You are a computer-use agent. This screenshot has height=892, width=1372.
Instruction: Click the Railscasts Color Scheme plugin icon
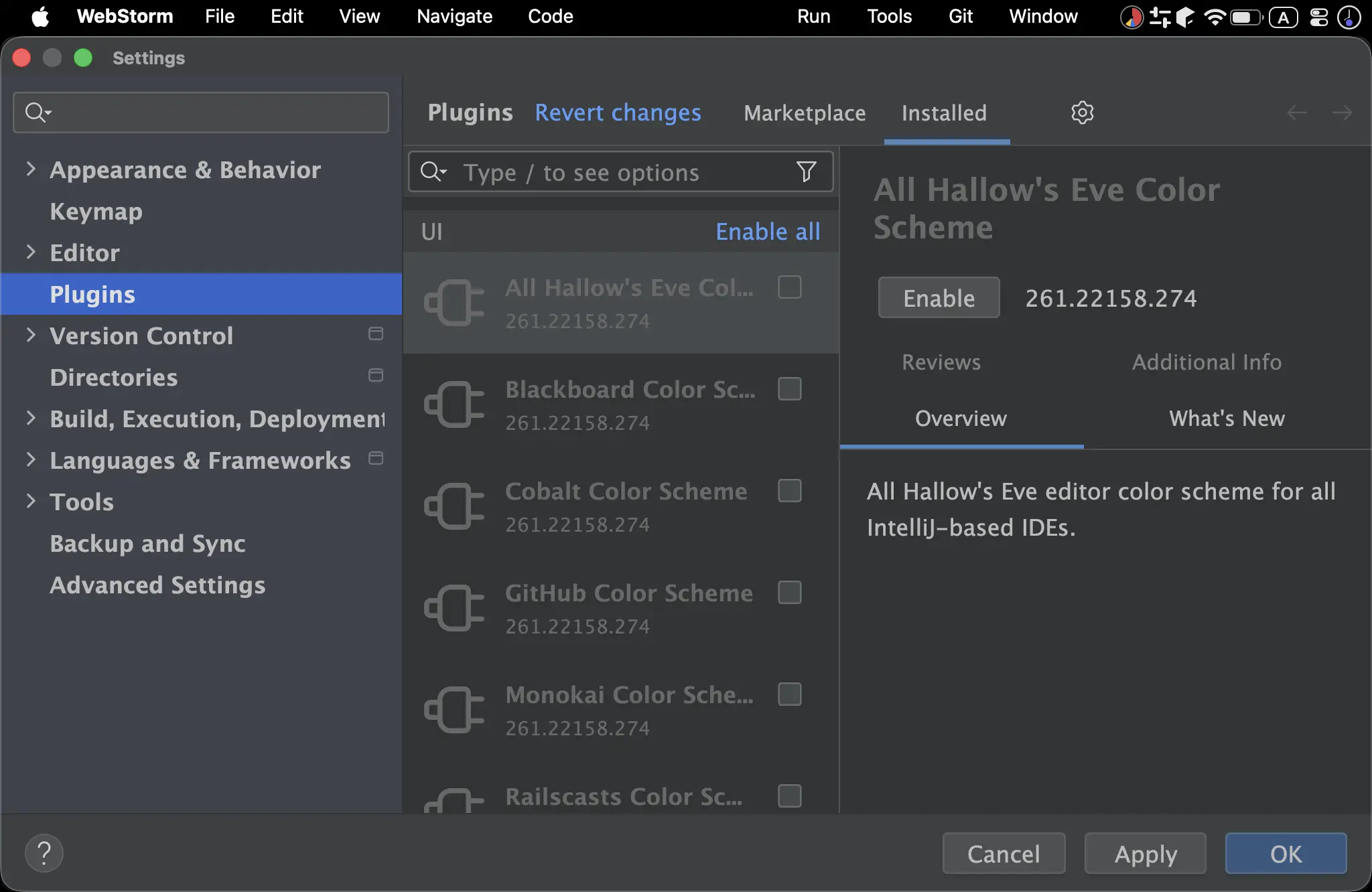[x=454, y=800]
